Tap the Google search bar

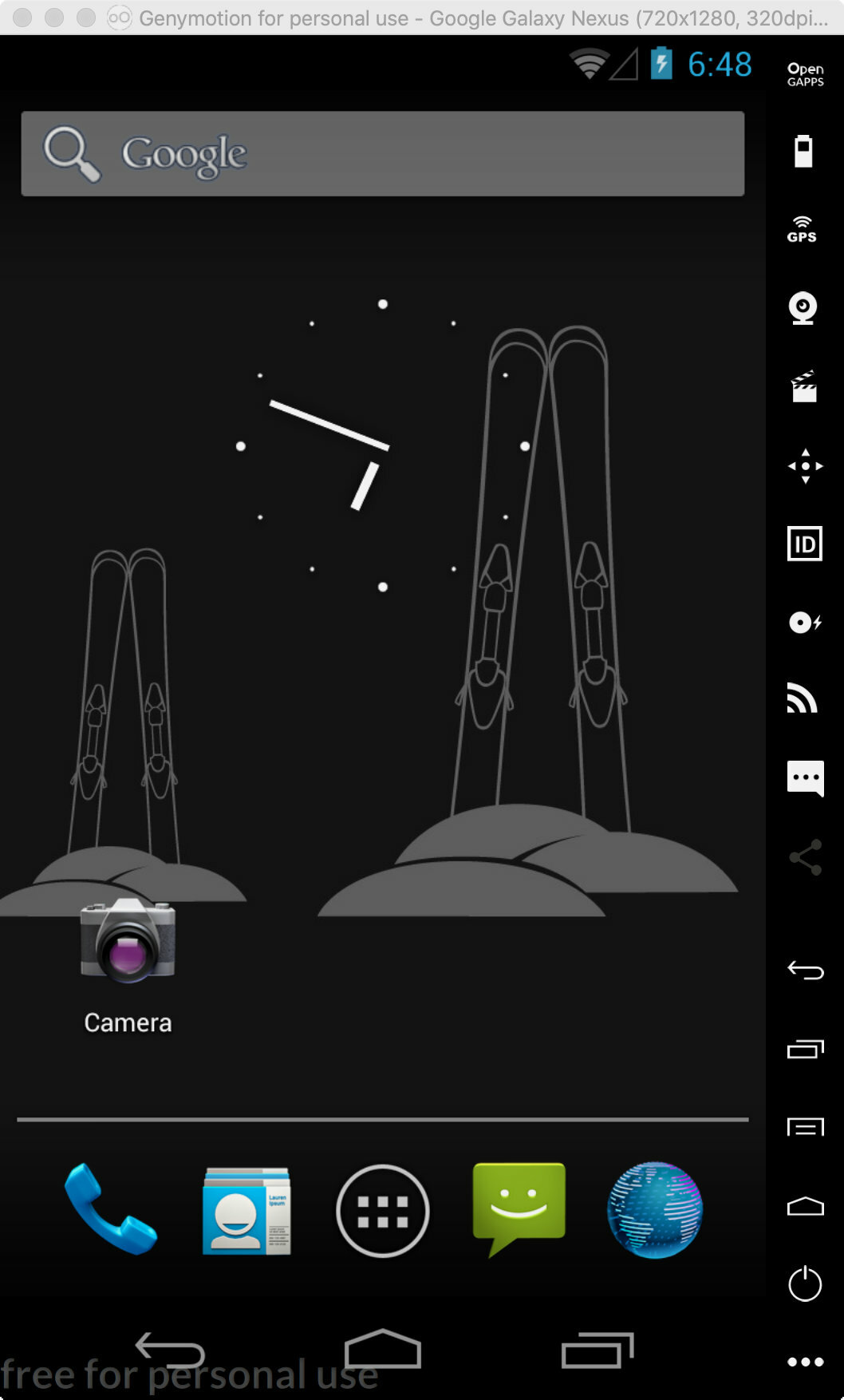coord(383,154)
